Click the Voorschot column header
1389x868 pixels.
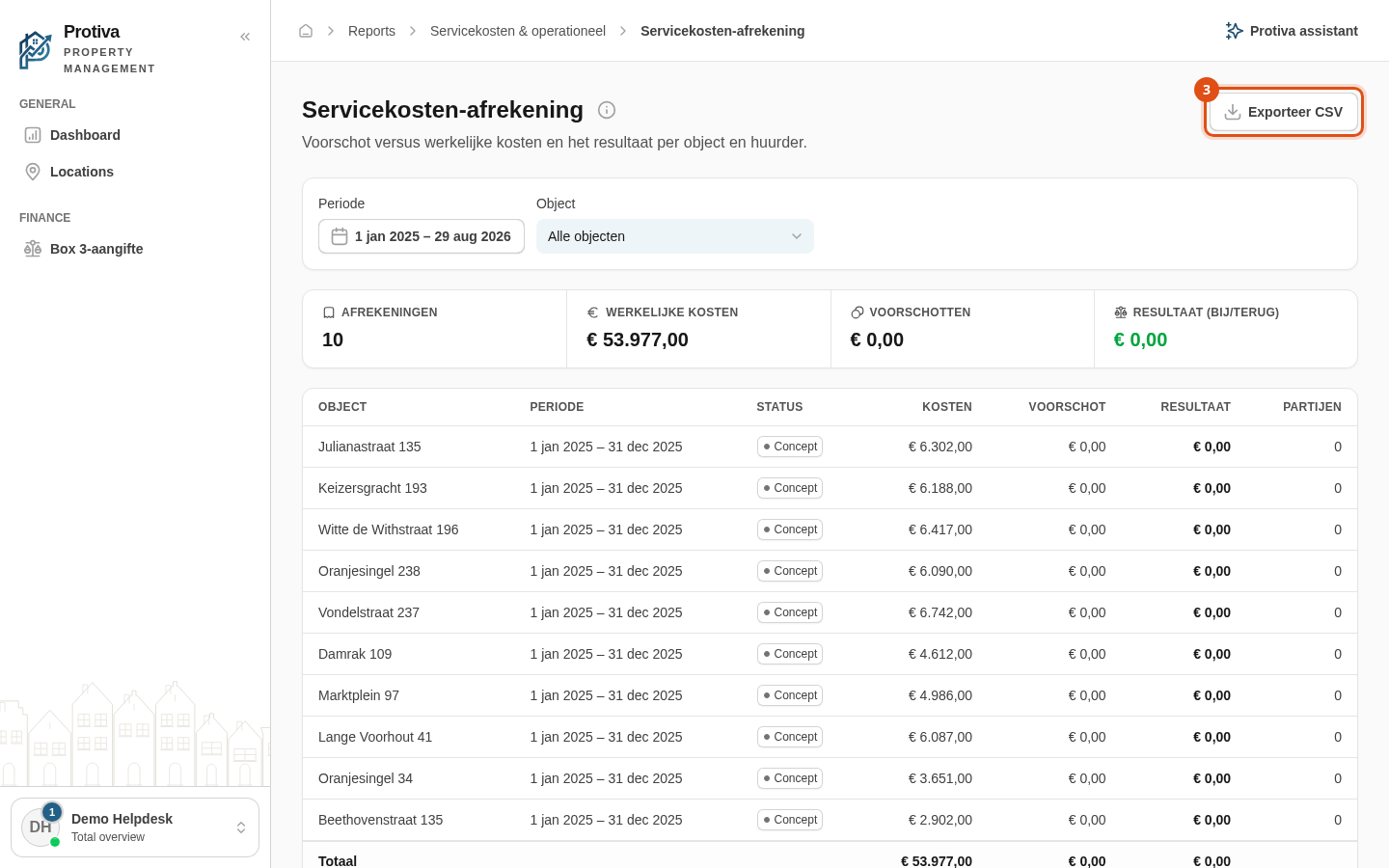tap(1067, 407)
